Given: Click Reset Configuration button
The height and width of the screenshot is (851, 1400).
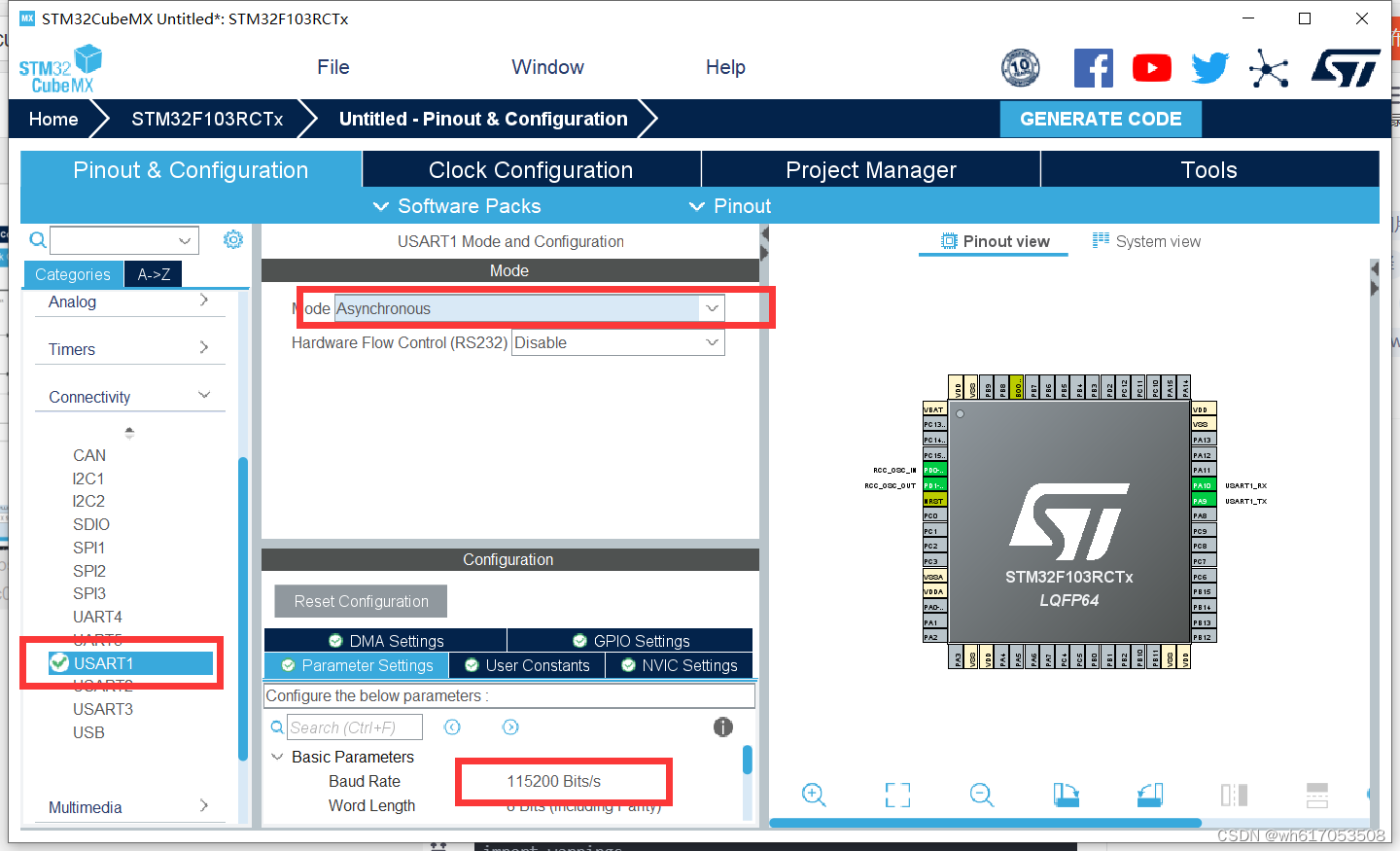Looking at the screenshot, I should (x=361, y=601).
